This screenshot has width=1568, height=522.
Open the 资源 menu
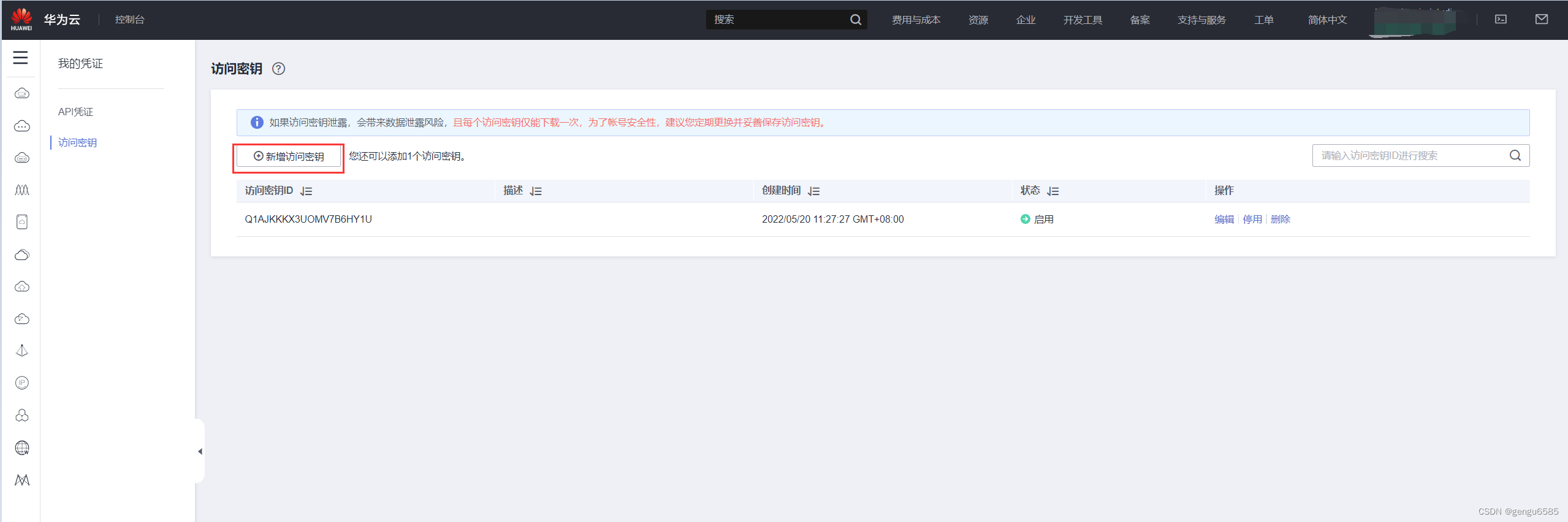pyautogui.click(x=978, y=20)
